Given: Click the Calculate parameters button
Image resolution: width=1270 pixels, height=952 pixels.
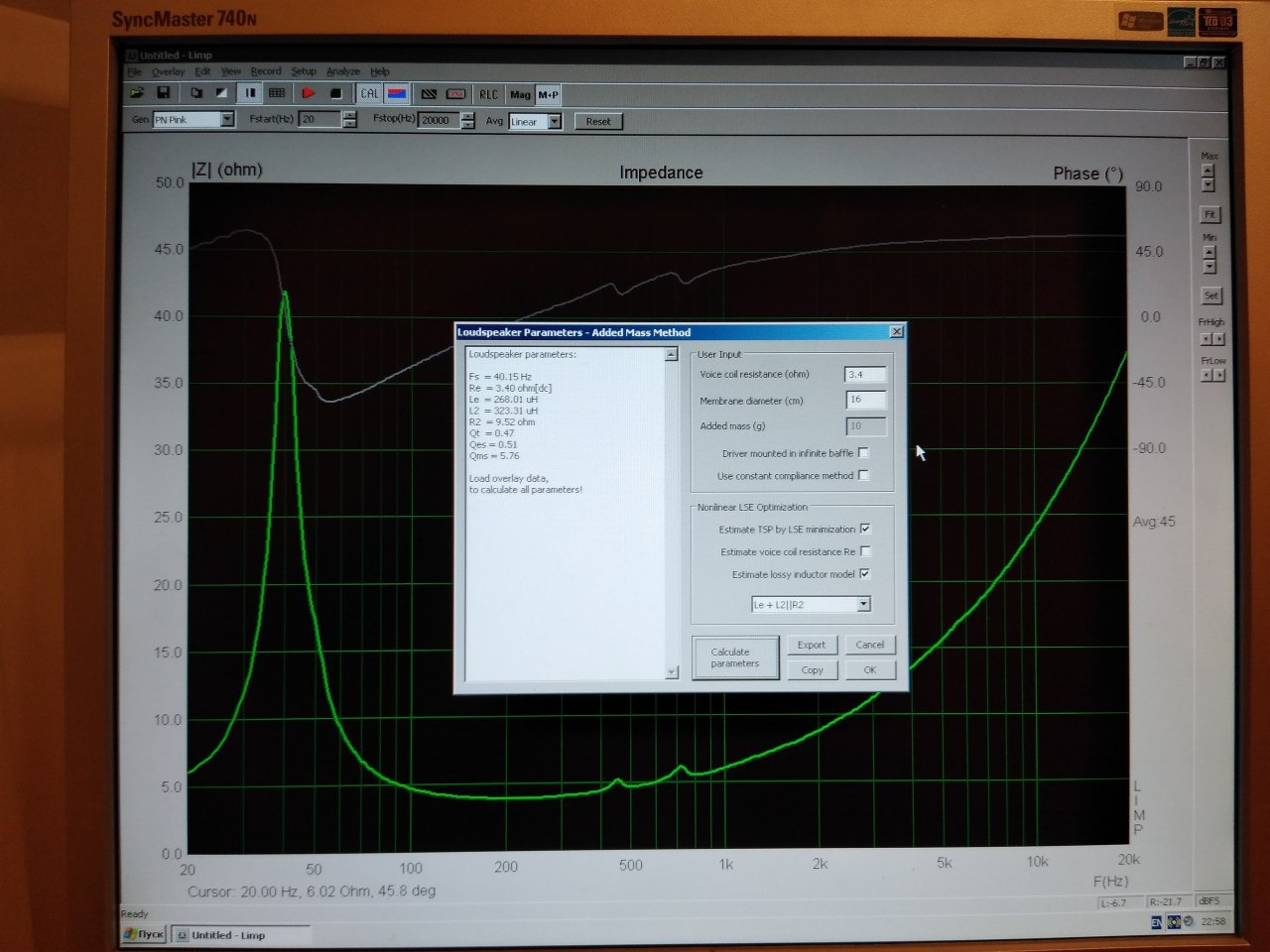Looking at the screenshot, I should point(735,657).
